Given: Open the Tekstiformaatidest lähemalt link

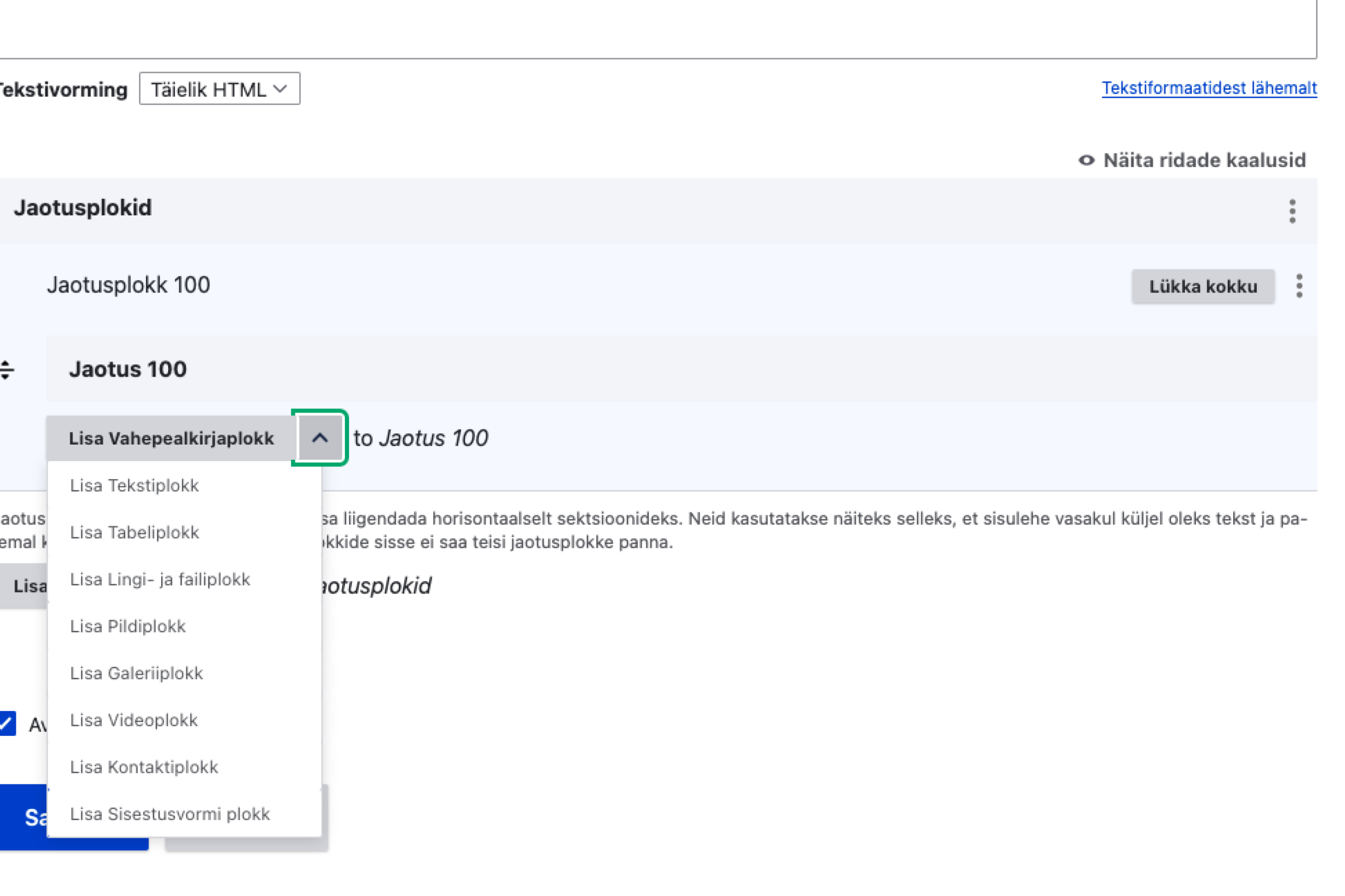Looking at the screenshot, I should click(1208, 88).
